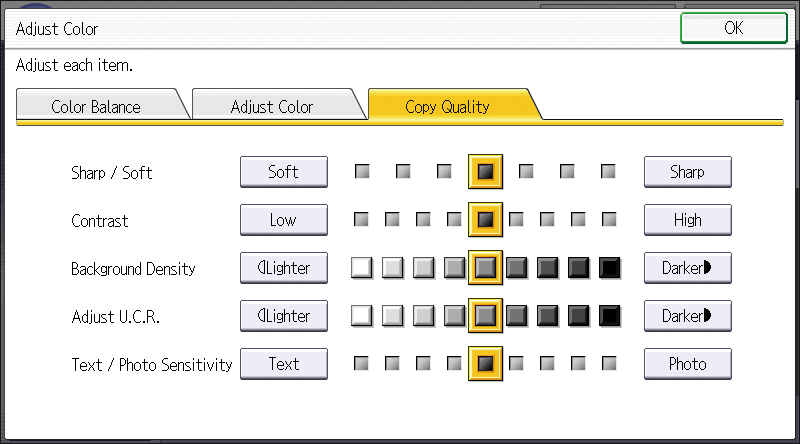Click Darker for Adjust U.C.R.
Image resolution: width=800 pixels, height=444 pixels.
pyautogui.click(x=687, y=316)
